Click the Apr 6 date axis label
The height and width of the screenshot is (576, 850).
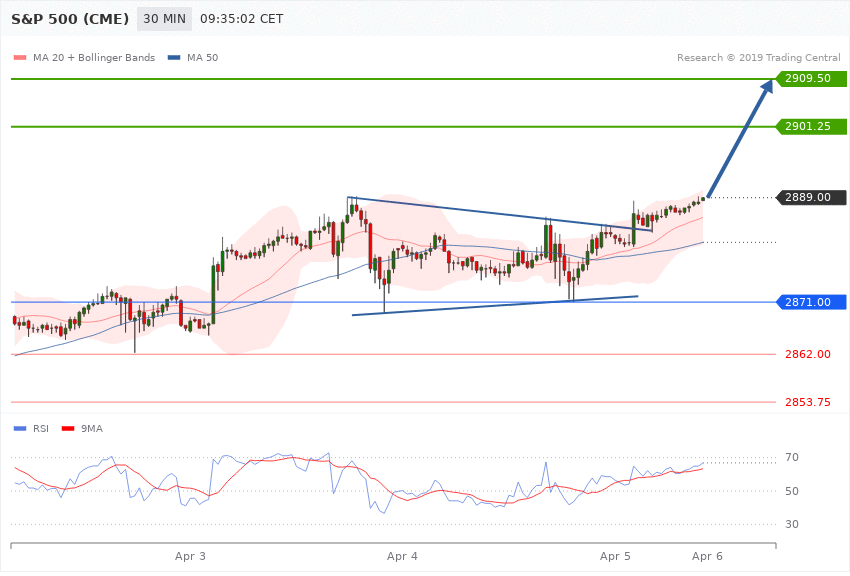707,556
